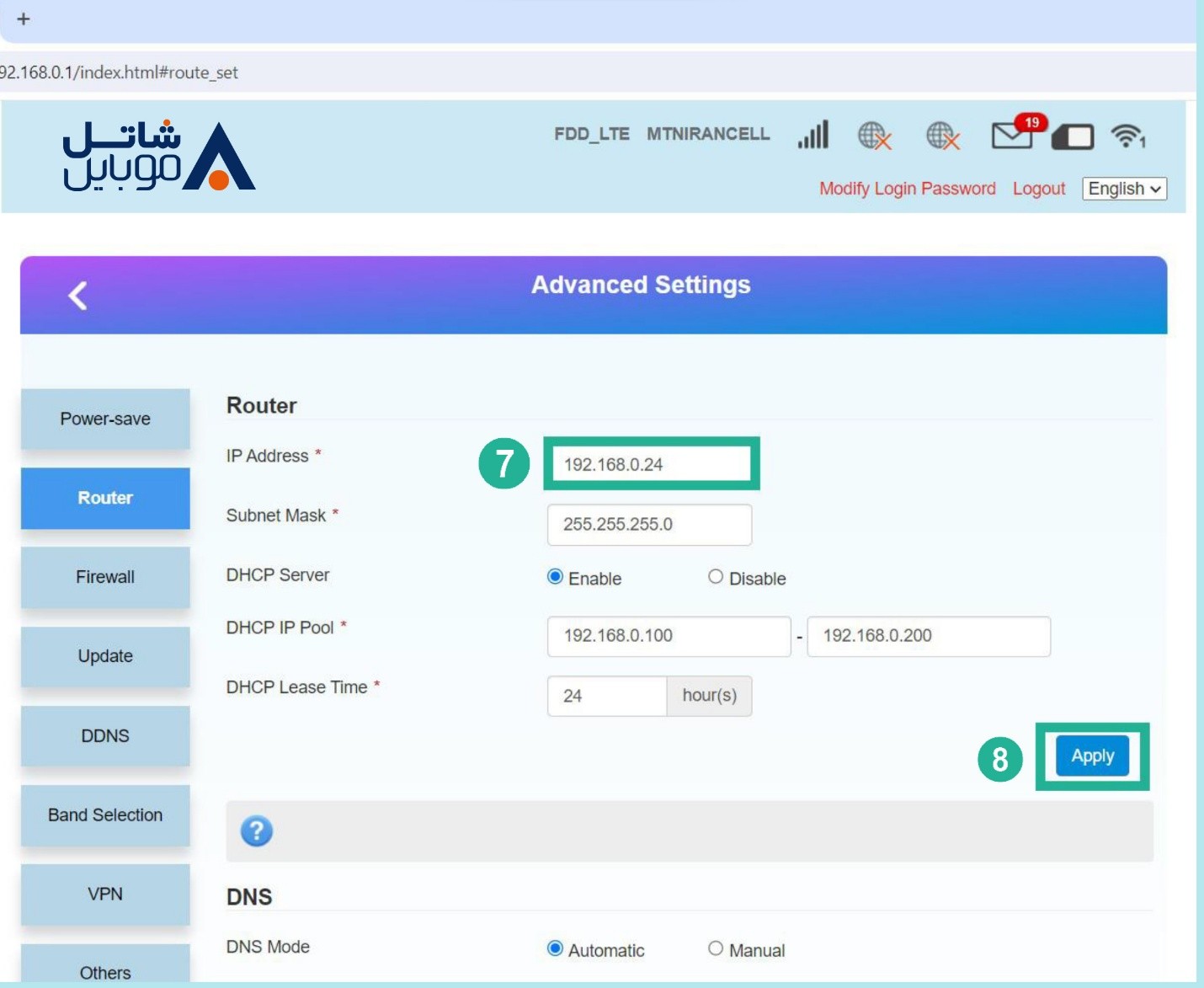
Task: Click the Advanced Settings header title
Action: [641, 285]
